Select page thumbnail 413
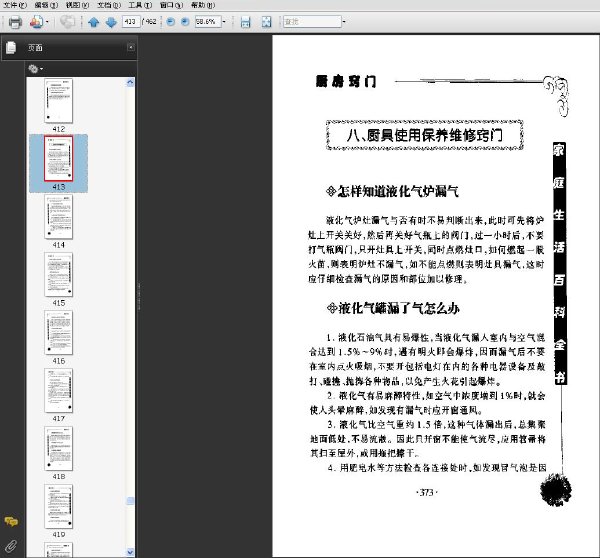Viewport: 600px width, 558px height. tap(59, 158)
